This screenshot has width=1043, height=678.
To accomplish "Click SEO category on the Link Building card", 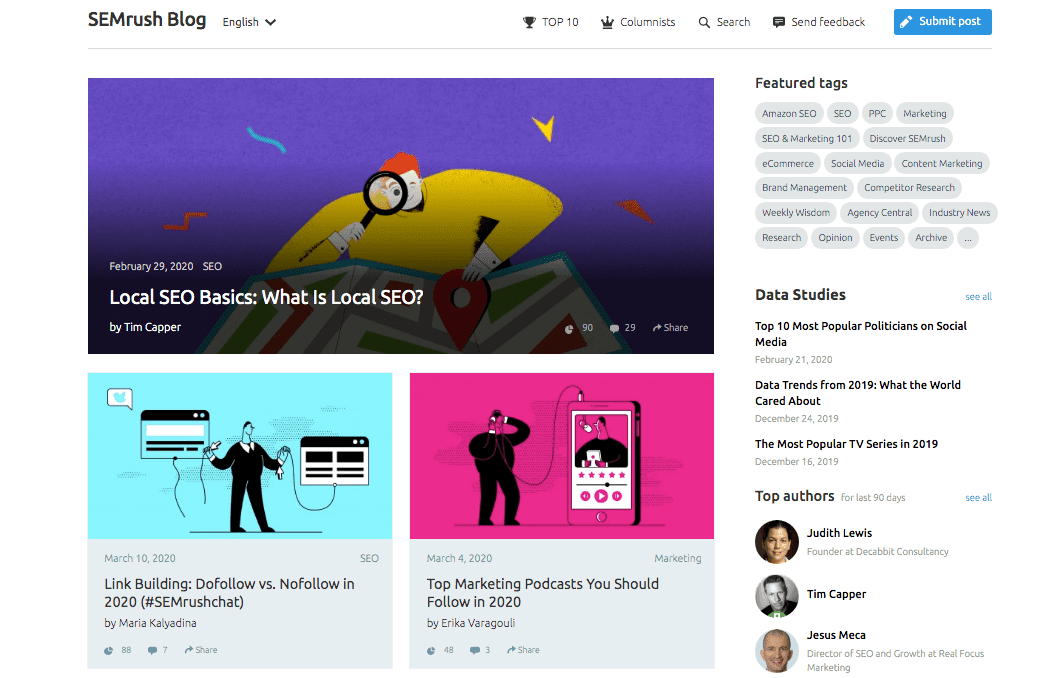I will 369,558.
